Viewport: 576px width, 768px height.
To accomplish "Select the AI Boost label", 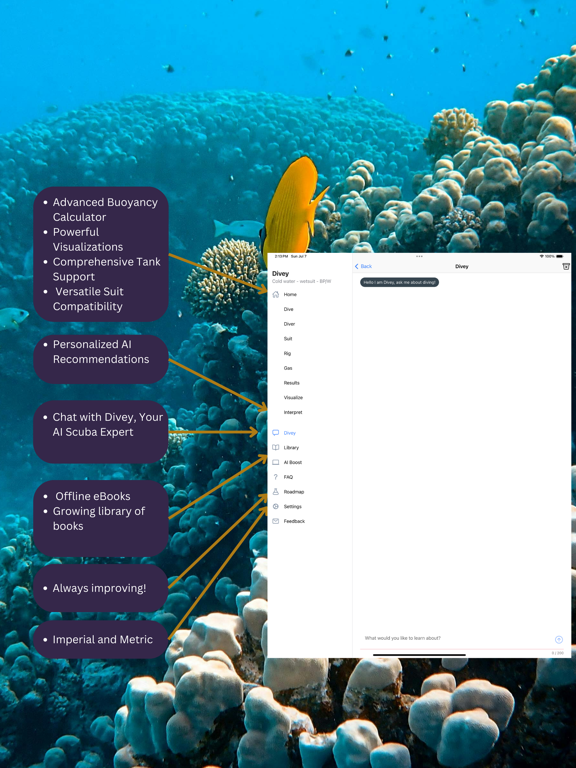I will [x=293, y=462].
